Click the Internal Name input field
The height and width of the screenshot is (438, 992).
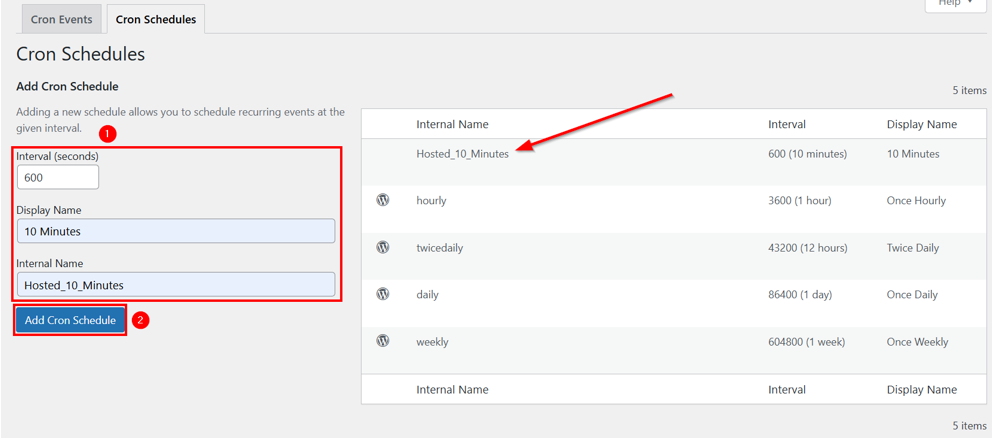click(176, 285)
